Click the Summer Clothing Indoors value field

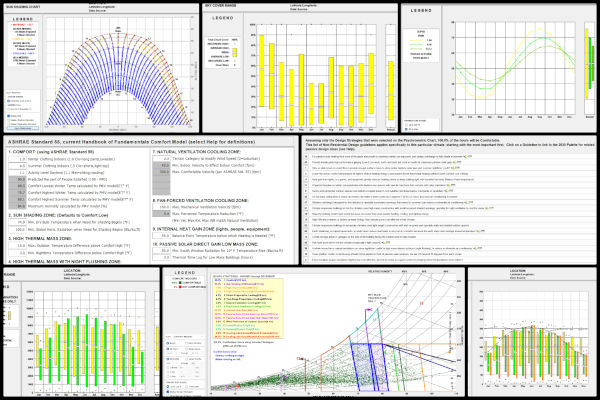[19, 165]
